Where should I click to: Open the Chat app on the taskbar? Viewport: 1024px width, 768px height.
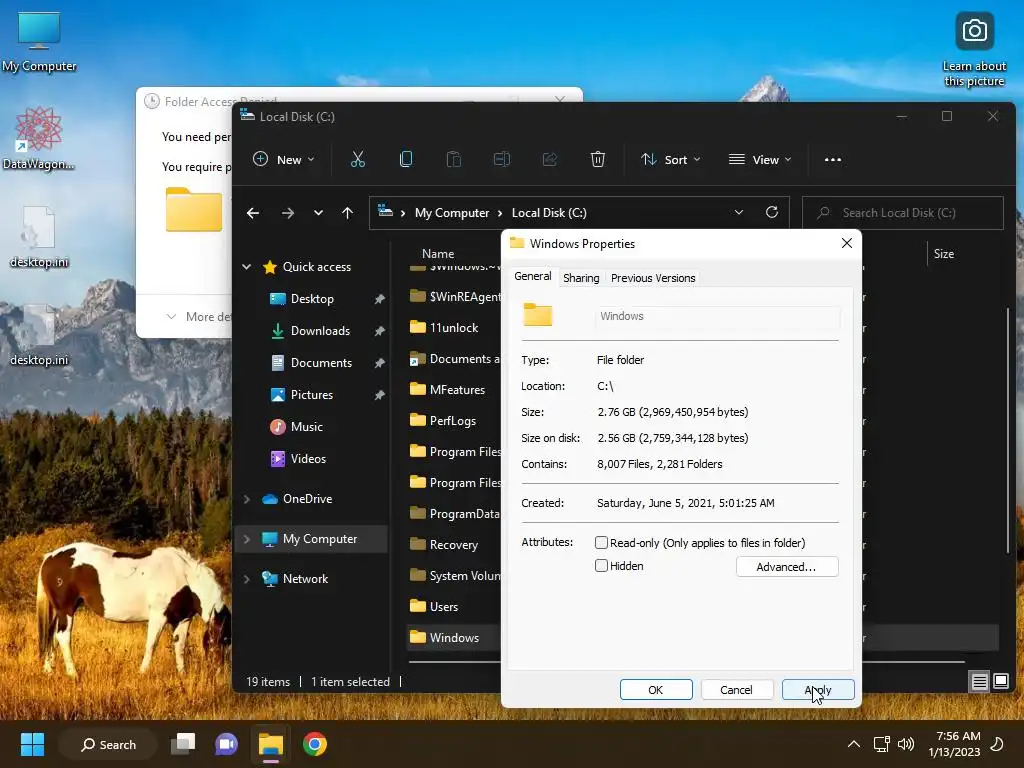[226, 744]
